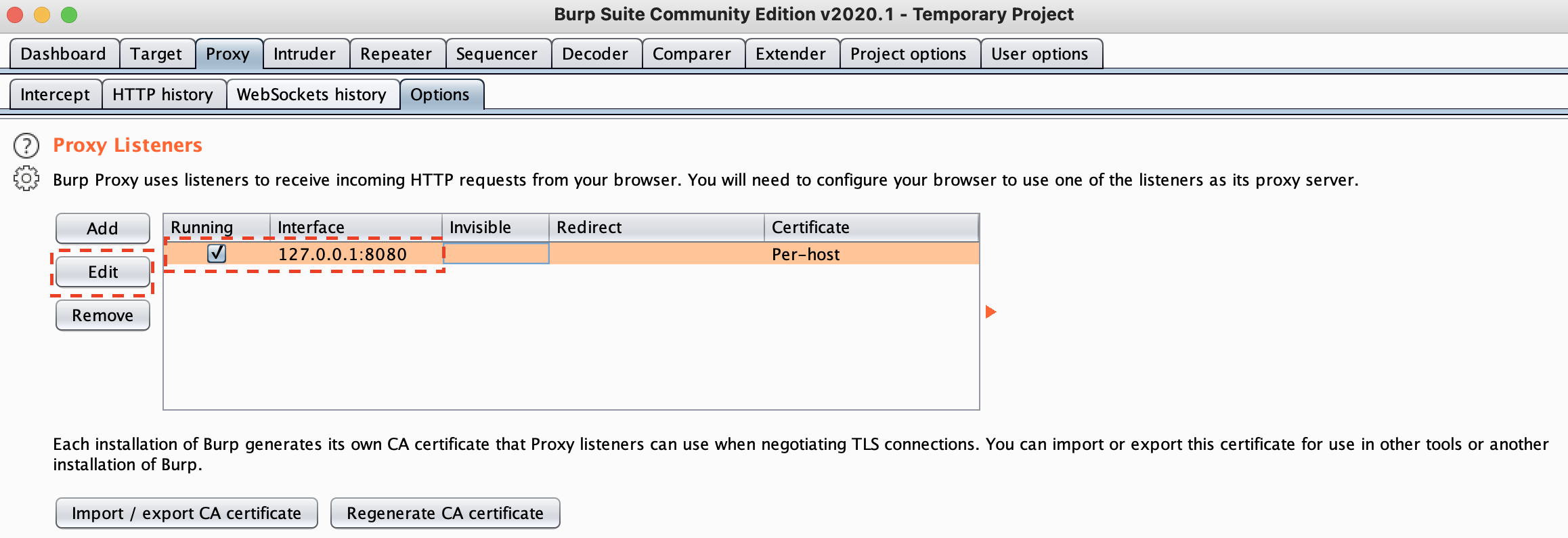Show the WebSockets history sub-tab

[312, 94]
